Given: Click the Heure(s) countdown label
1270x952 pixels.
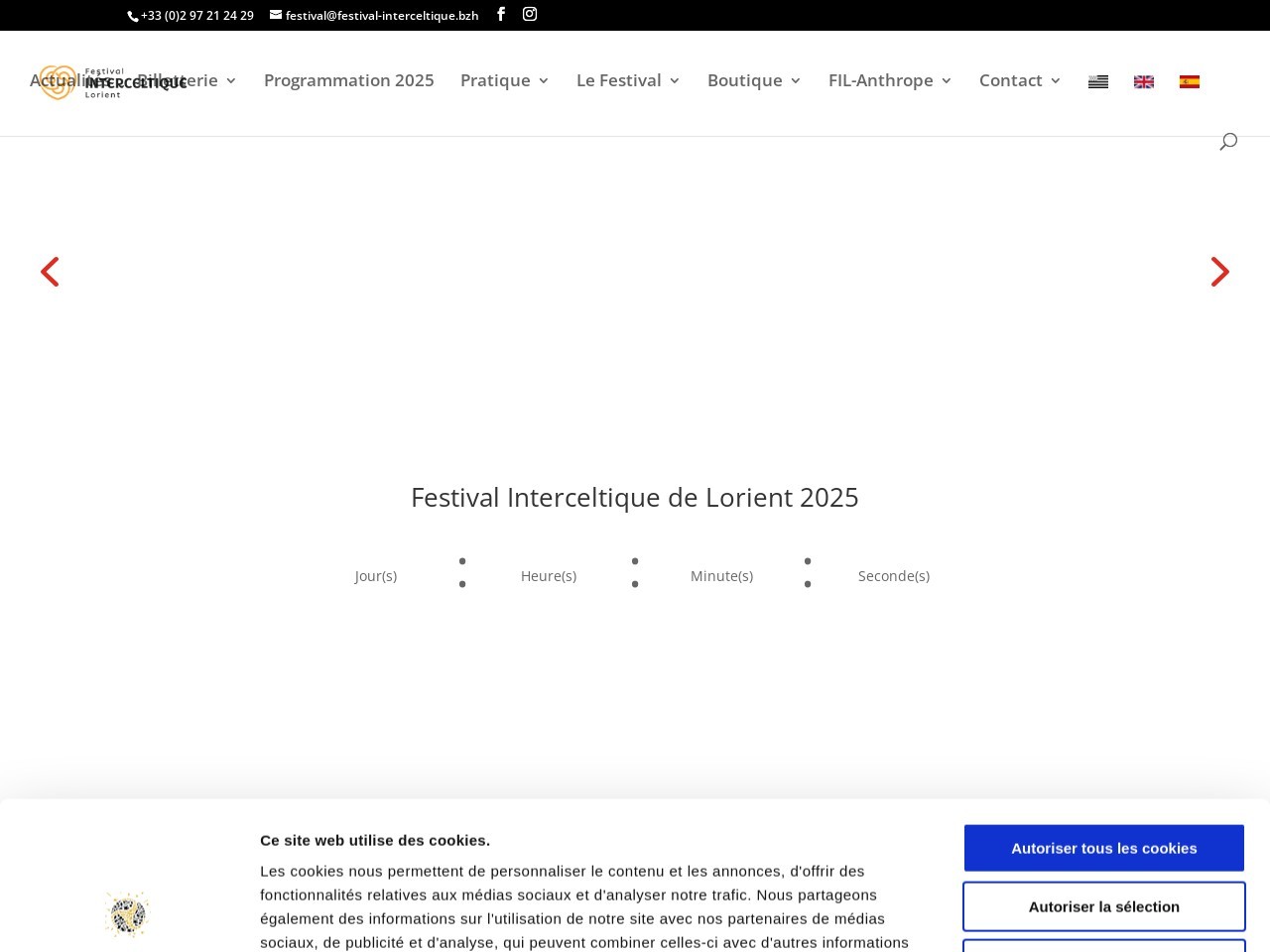Looking at the screenshot, I should coord(549,576).
